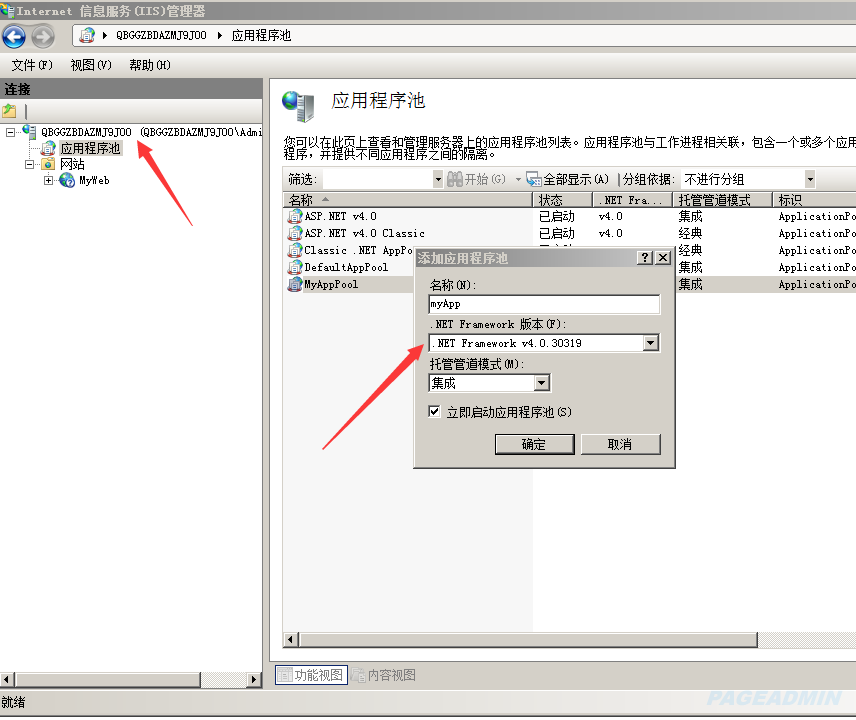Click the left scroll arrow of pool list
This screenshot has height=720, width=856.
[x=290, y=640]
